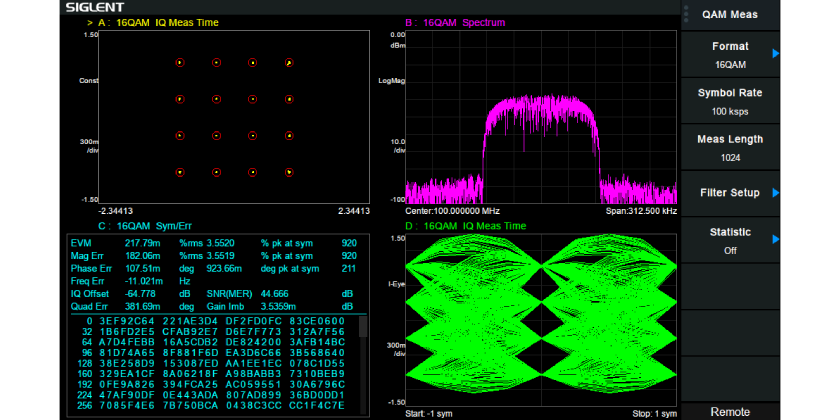Click the SIGLENT logo
Viewport: 840px width, 420px height.
95,8
